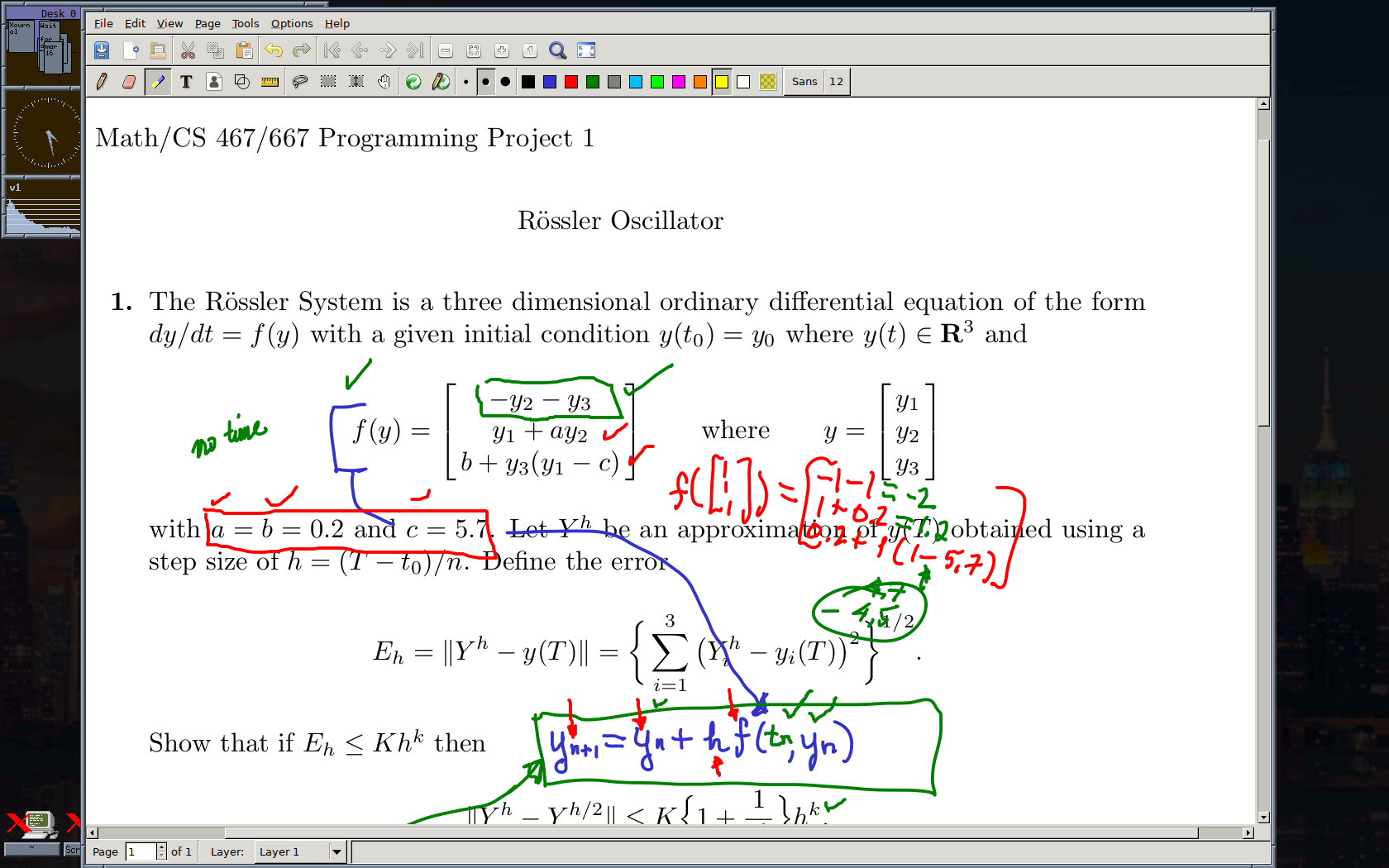Open the Options menu
The width and height of the screenshot is (1389, 868).
click(x=291, y=23)
